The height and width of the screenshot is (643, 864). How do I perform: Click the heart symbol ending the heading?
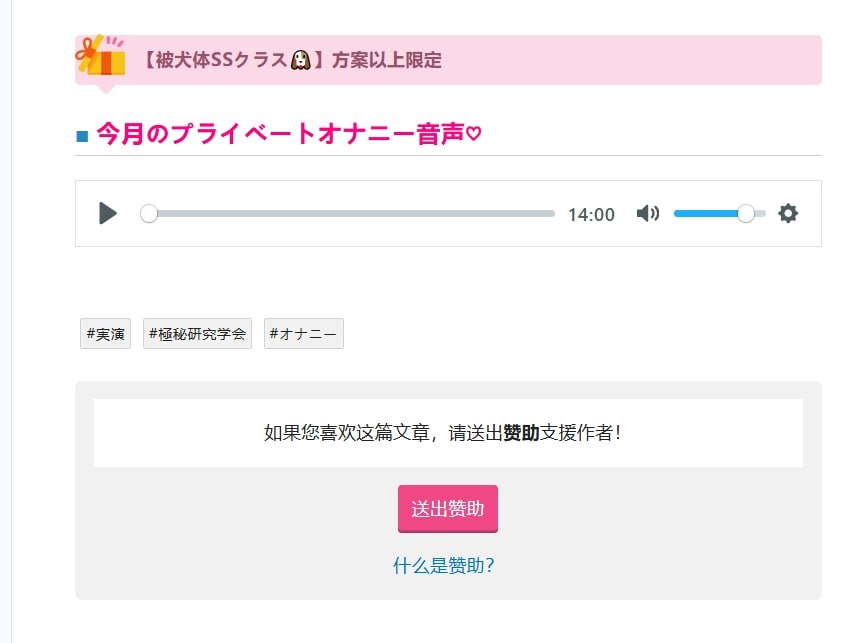(x=474, y=135)
